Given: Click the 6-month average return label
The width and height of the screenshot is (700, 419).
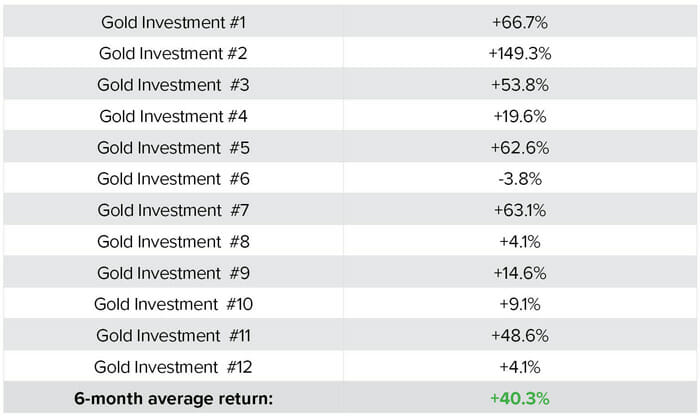Looking at the screenshot, I should (x=173, y=397).
